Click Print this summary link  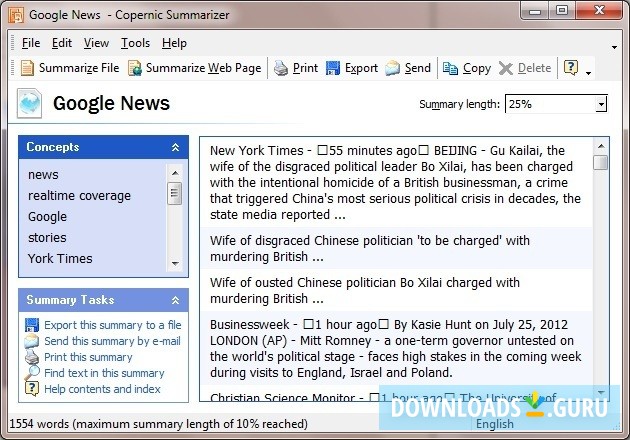[x=88, y=357]
